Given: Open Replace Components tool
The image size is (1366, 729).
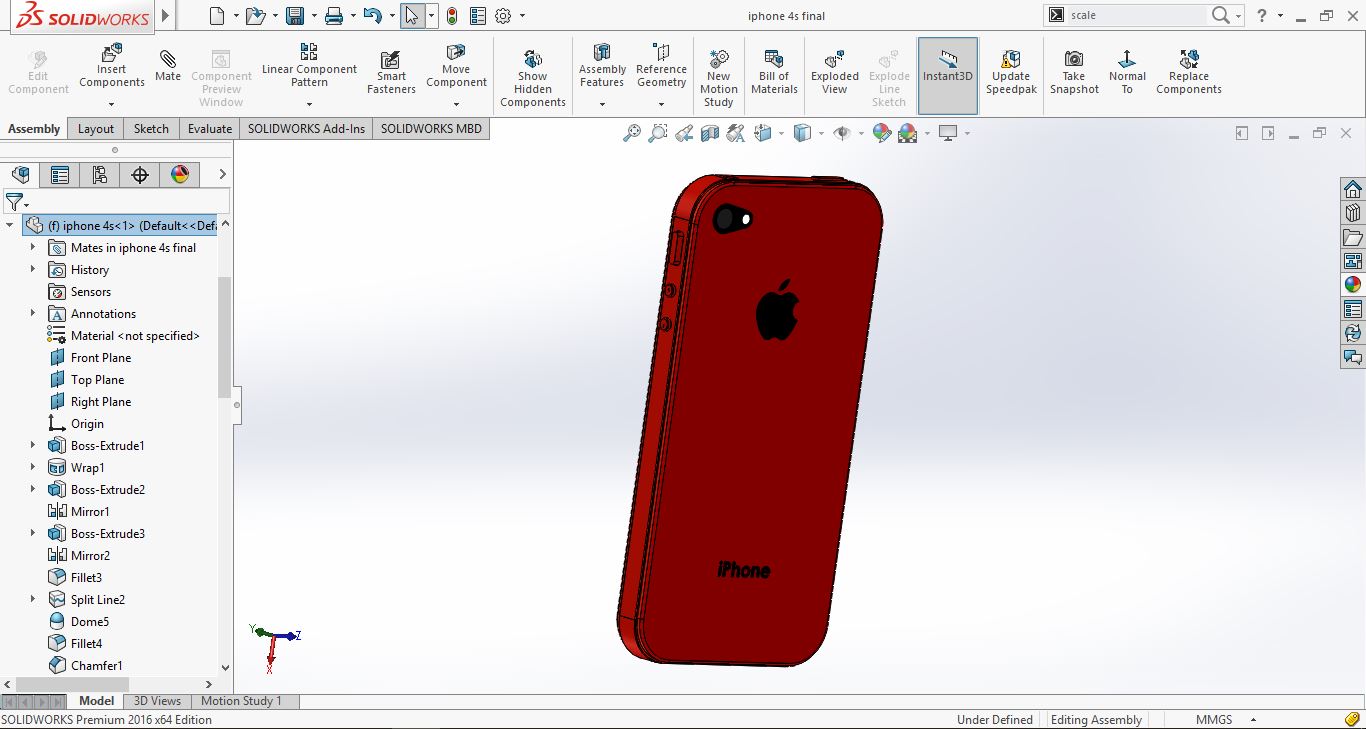Looking at the screenshot, I should [x=1189, y=72].
